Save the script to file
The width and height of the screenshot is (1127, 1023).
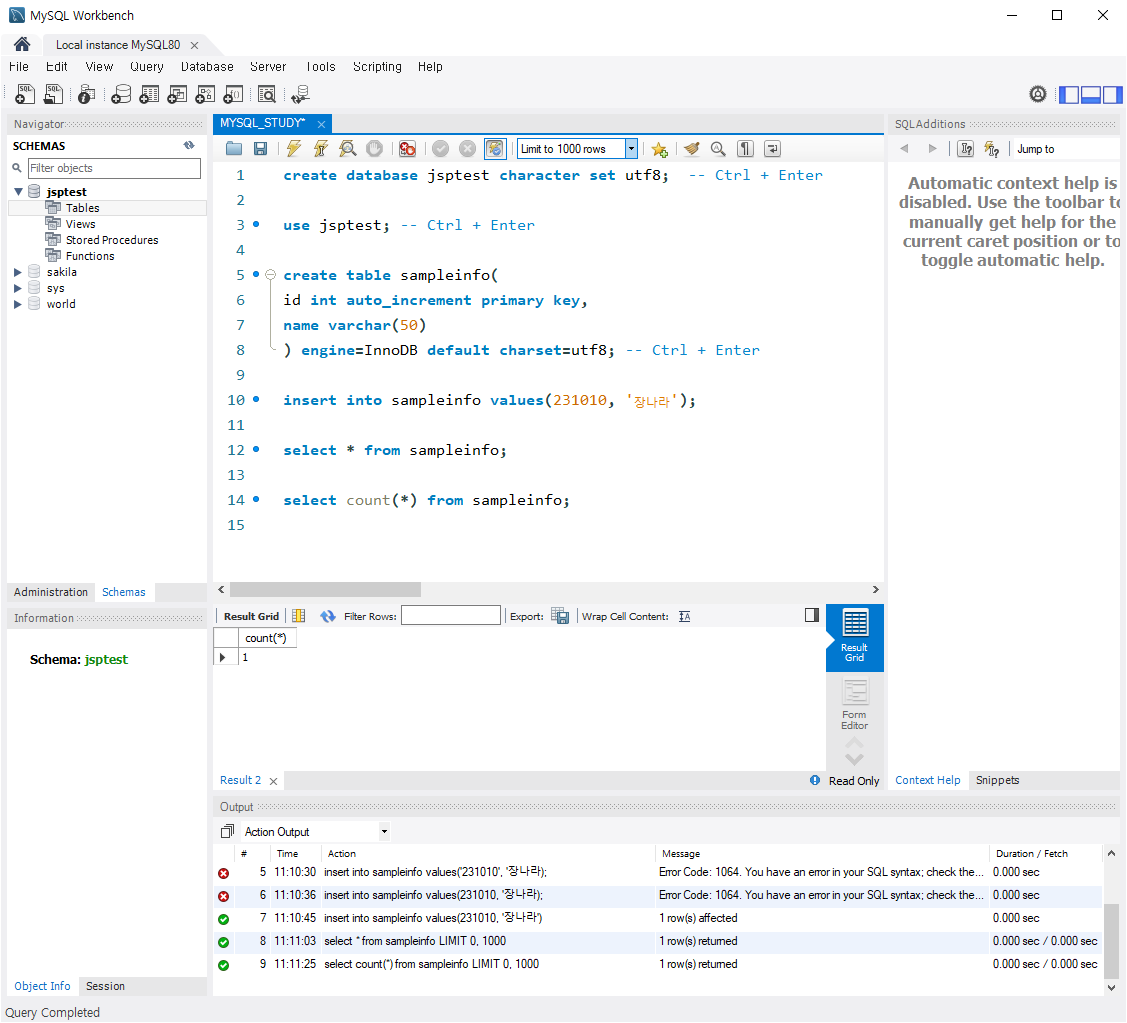[x=260, y=149]
